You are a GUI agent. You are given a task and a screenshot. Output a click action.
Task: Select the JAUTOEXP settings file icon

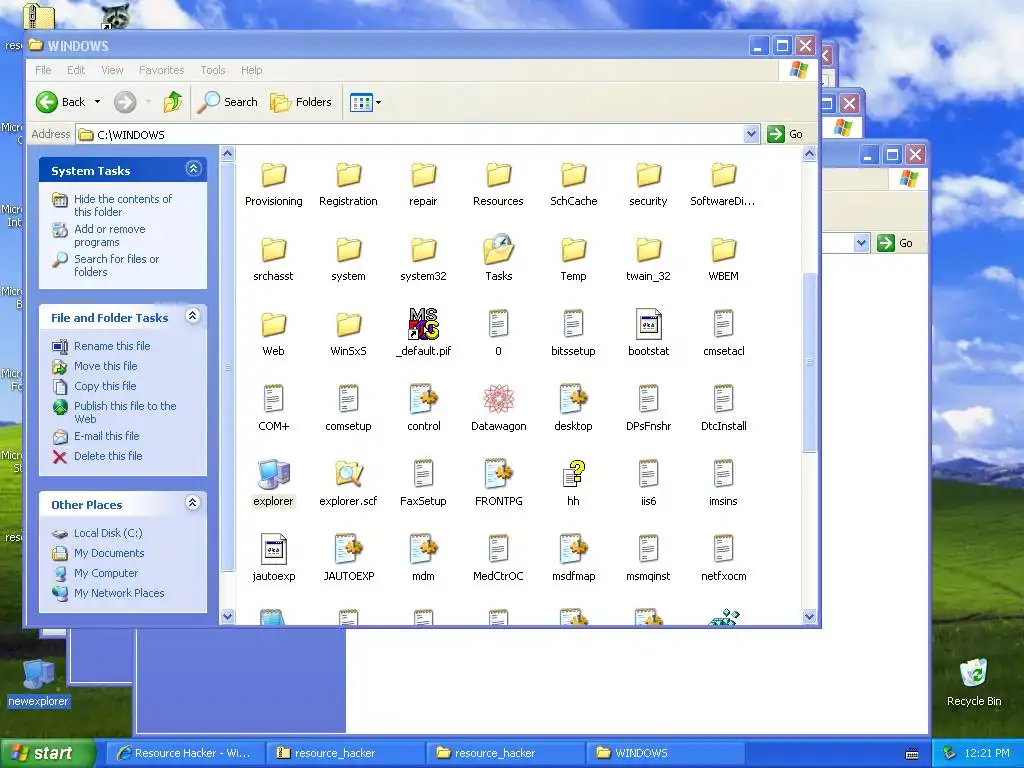[x=348, y=549]
